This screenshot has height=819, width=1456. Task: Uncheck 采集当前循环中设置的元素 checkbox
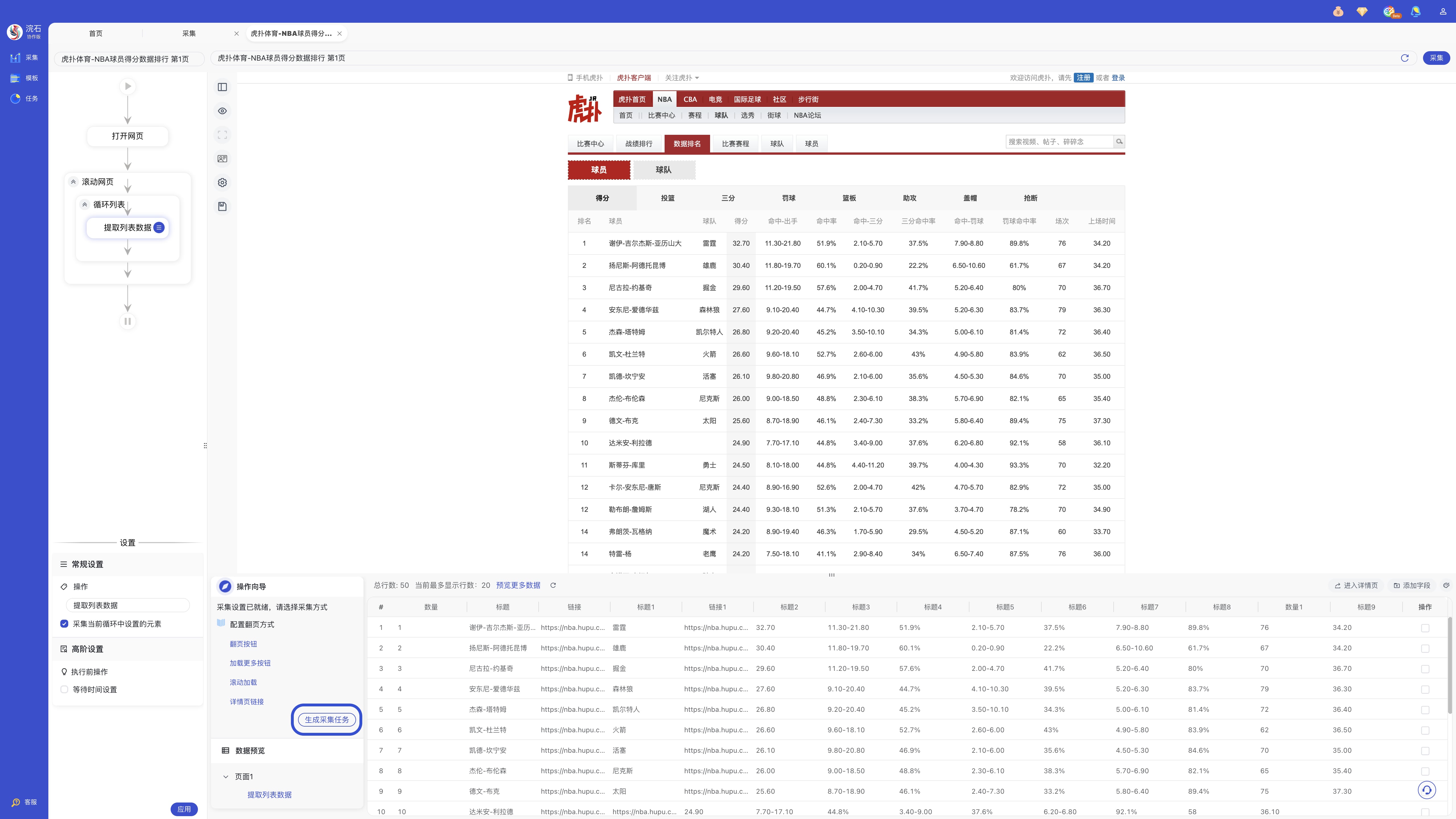point(65,624)
